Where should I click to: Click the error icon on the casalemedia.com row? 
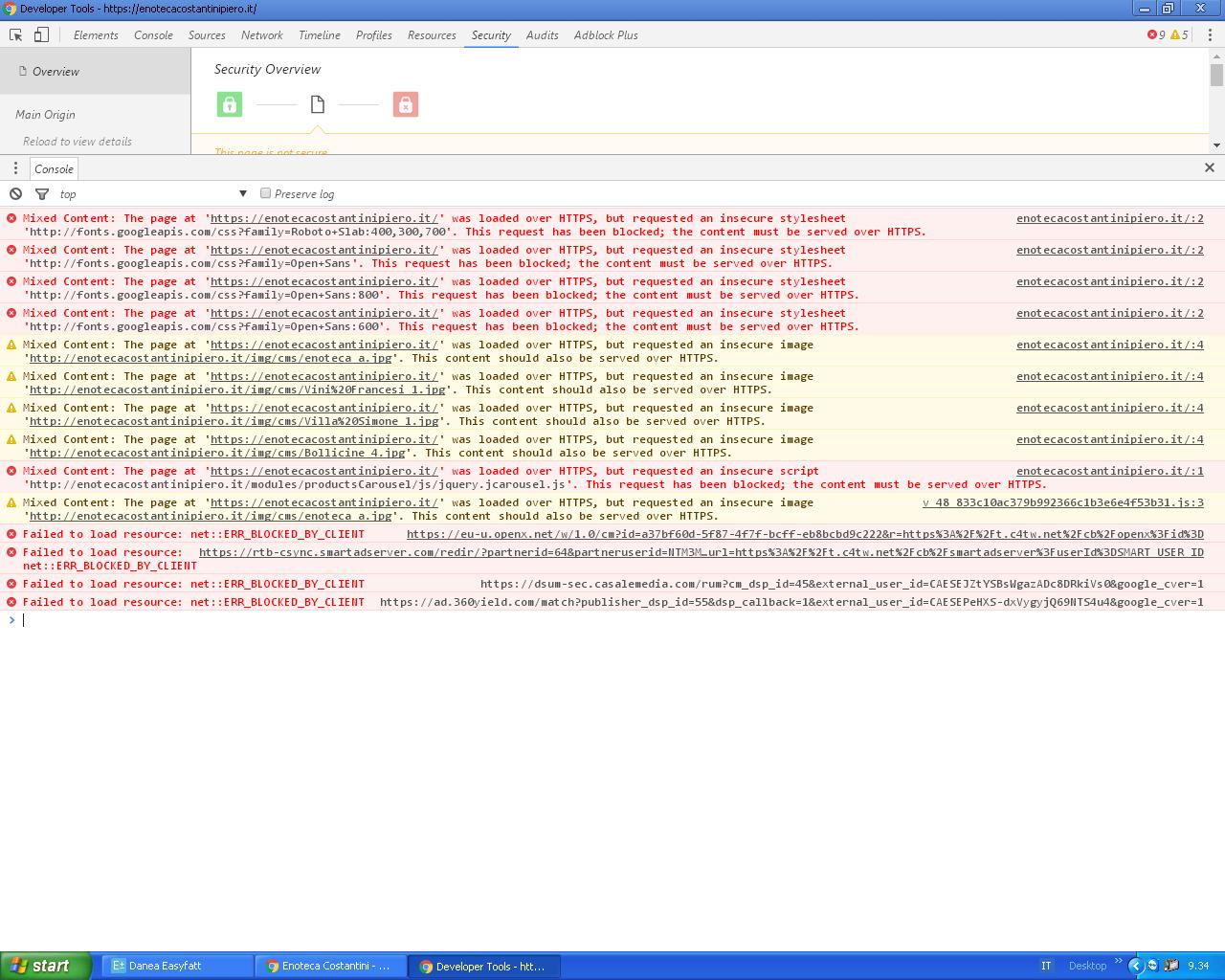11,584
